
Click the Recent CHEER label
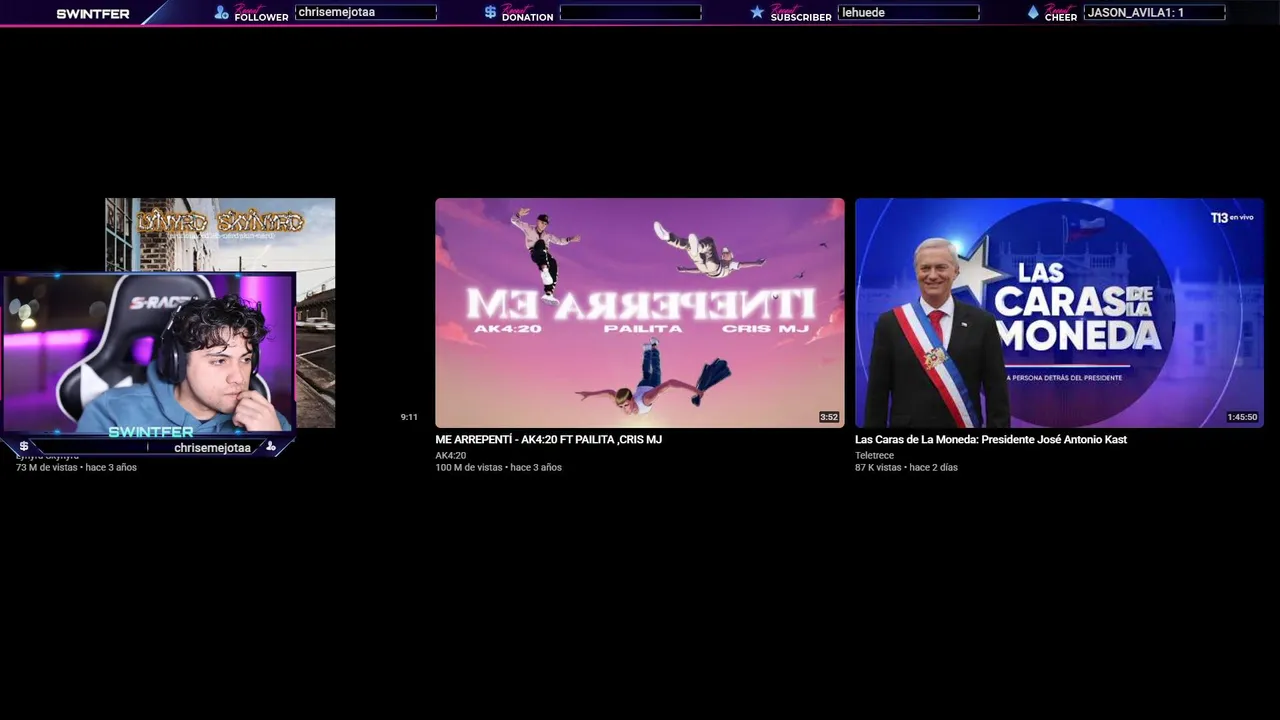coord(1061,13)
